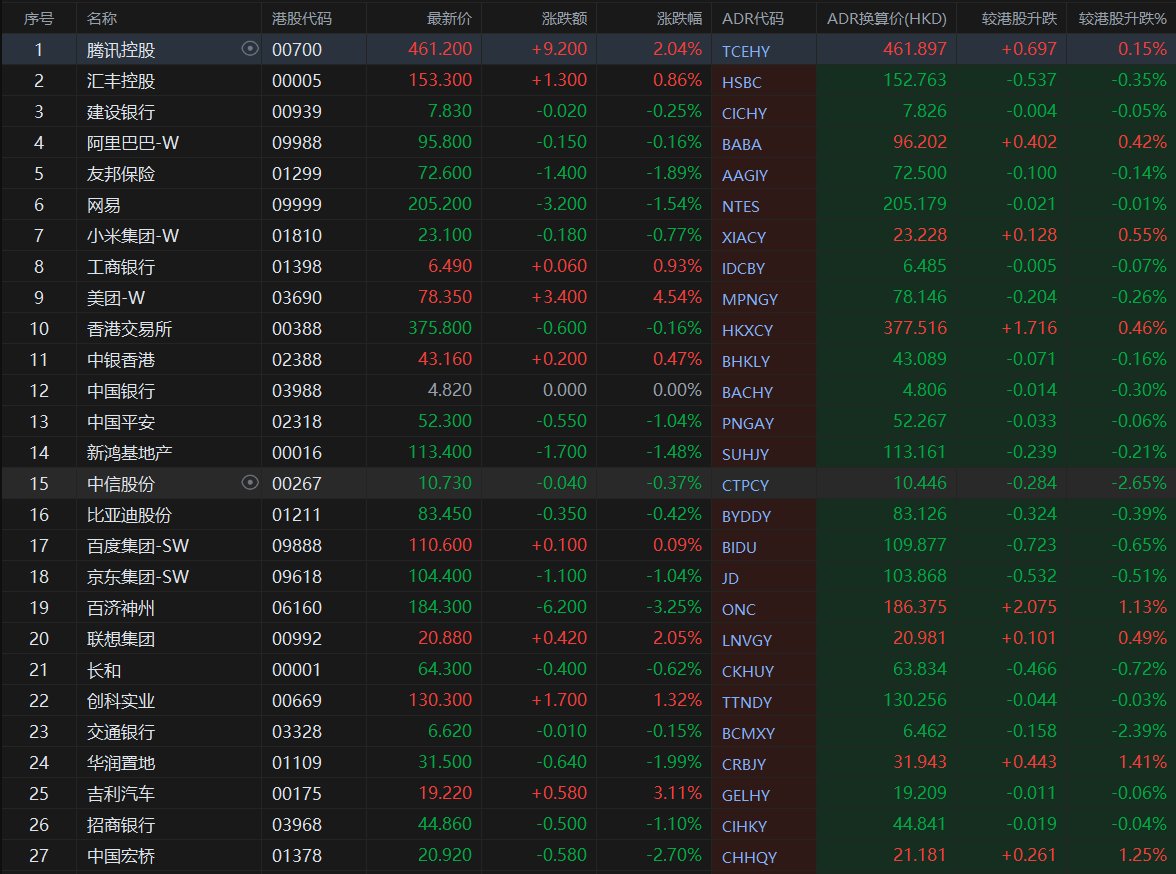Open ADR code BABA link
The image size is (1176, 874).
[742, 144]
